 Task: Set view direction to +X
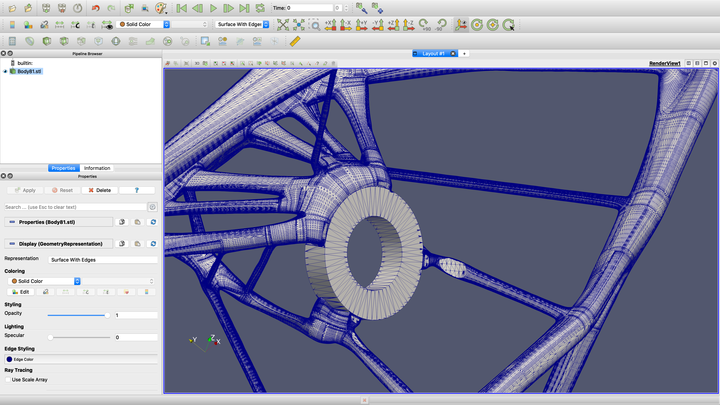[x=331, y=24]
